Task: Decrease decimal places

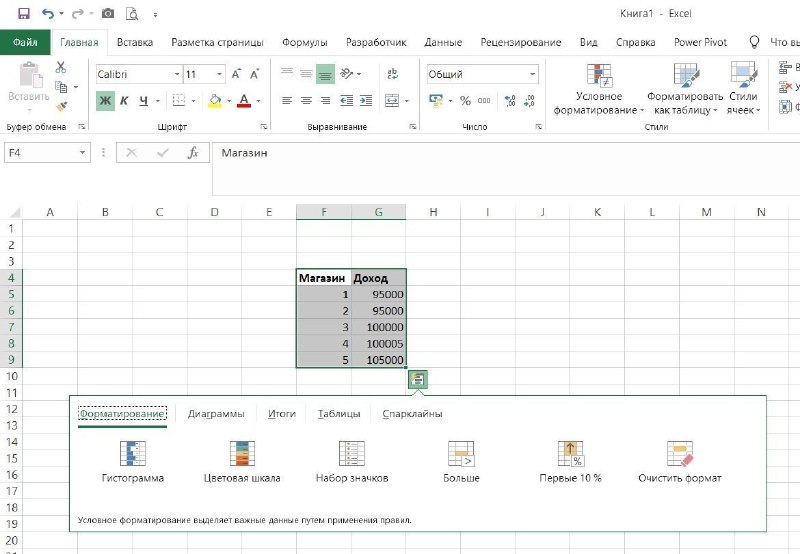Action: (x=529, y=101)
